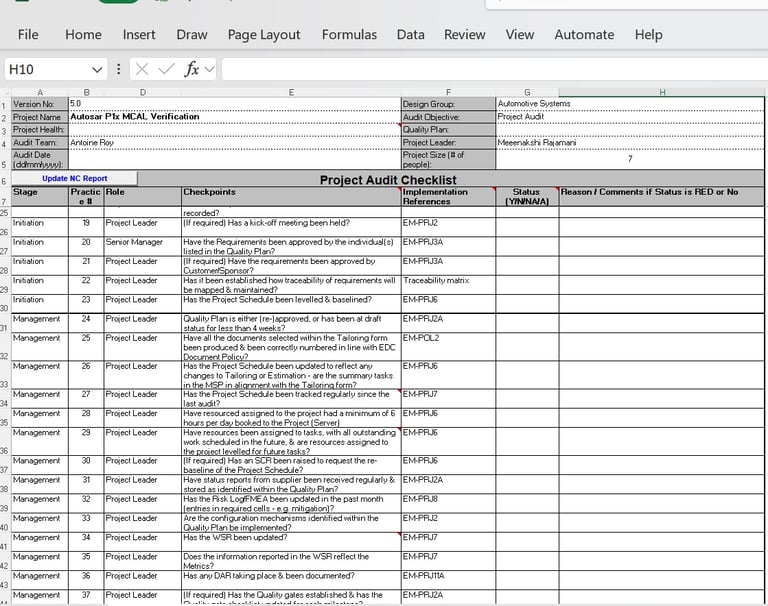Click 'Has the Project Schedule been levelled' cell
This screenshot has height=606, width=768.
[x=291, y=304]
